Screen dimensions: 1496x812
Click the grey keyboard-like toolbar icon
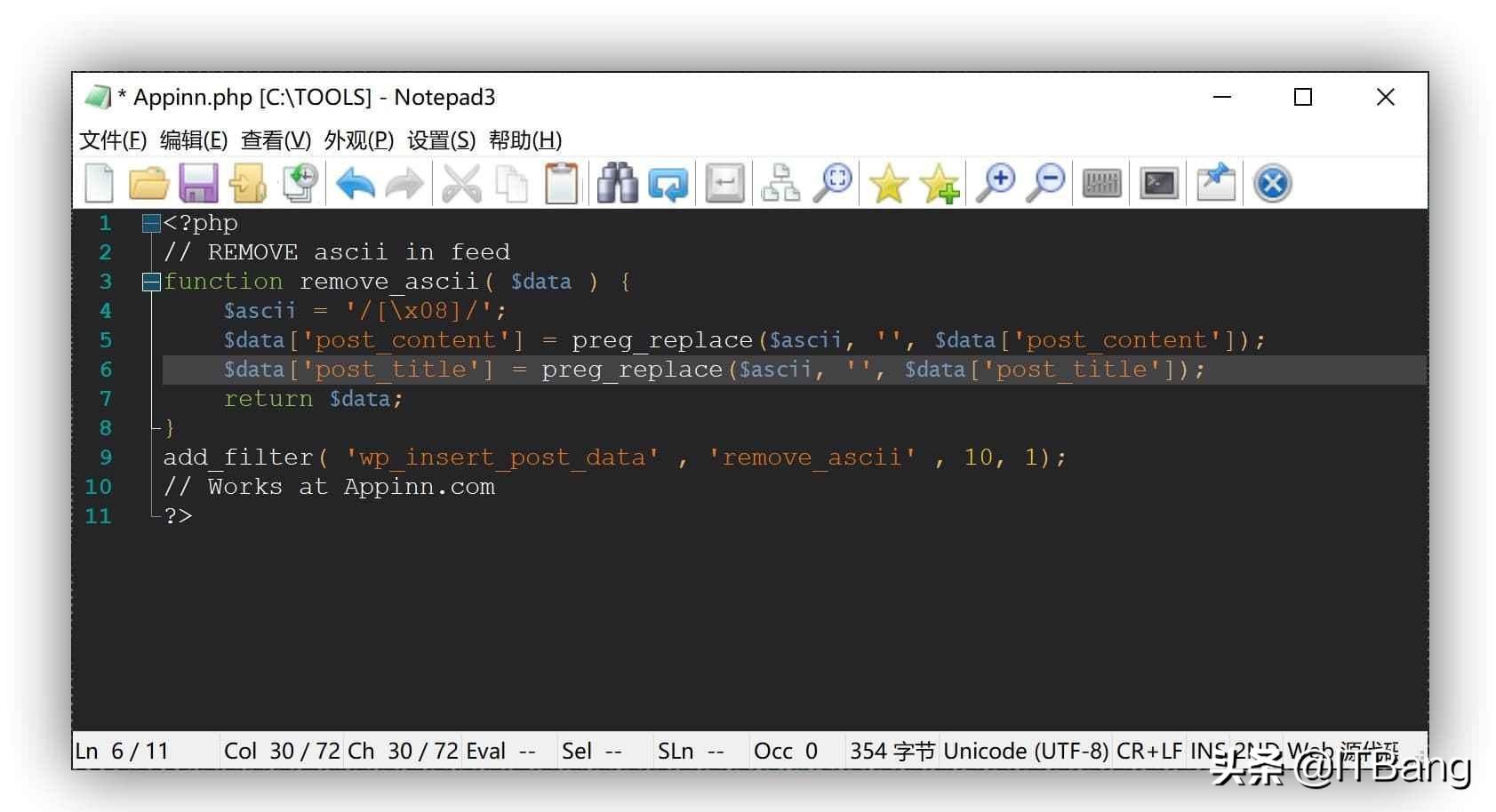pos(1102,184)
